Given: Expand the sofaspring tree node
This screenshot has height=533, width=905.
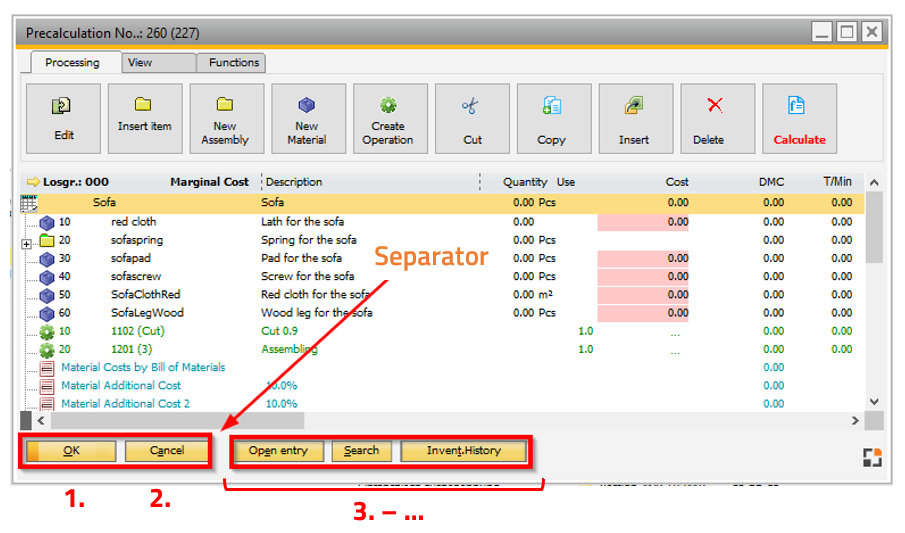Looking at the screenshot, I should coord(27,241).
